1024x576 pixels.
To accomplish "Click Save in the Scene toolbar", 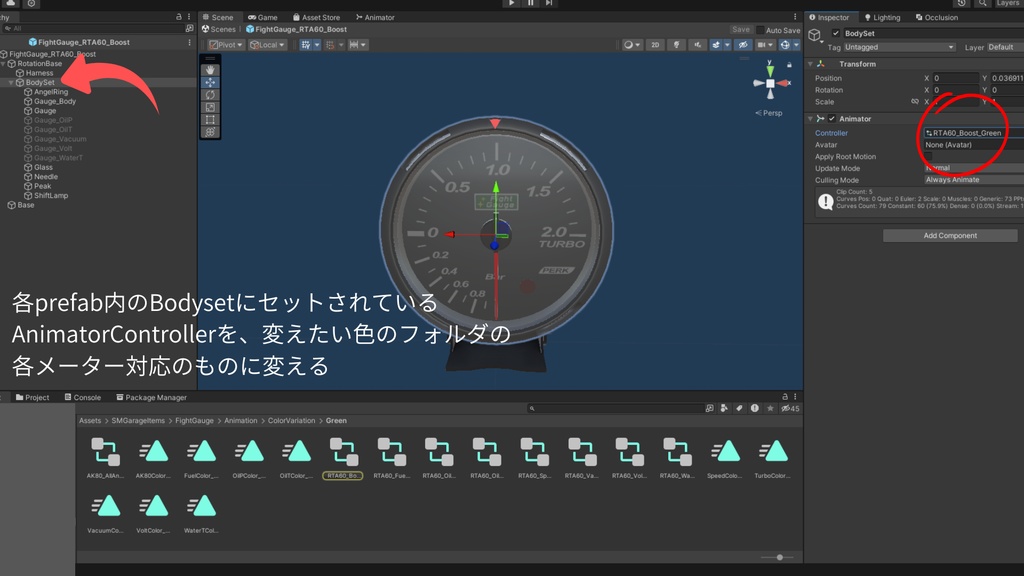I will (740, 29).
